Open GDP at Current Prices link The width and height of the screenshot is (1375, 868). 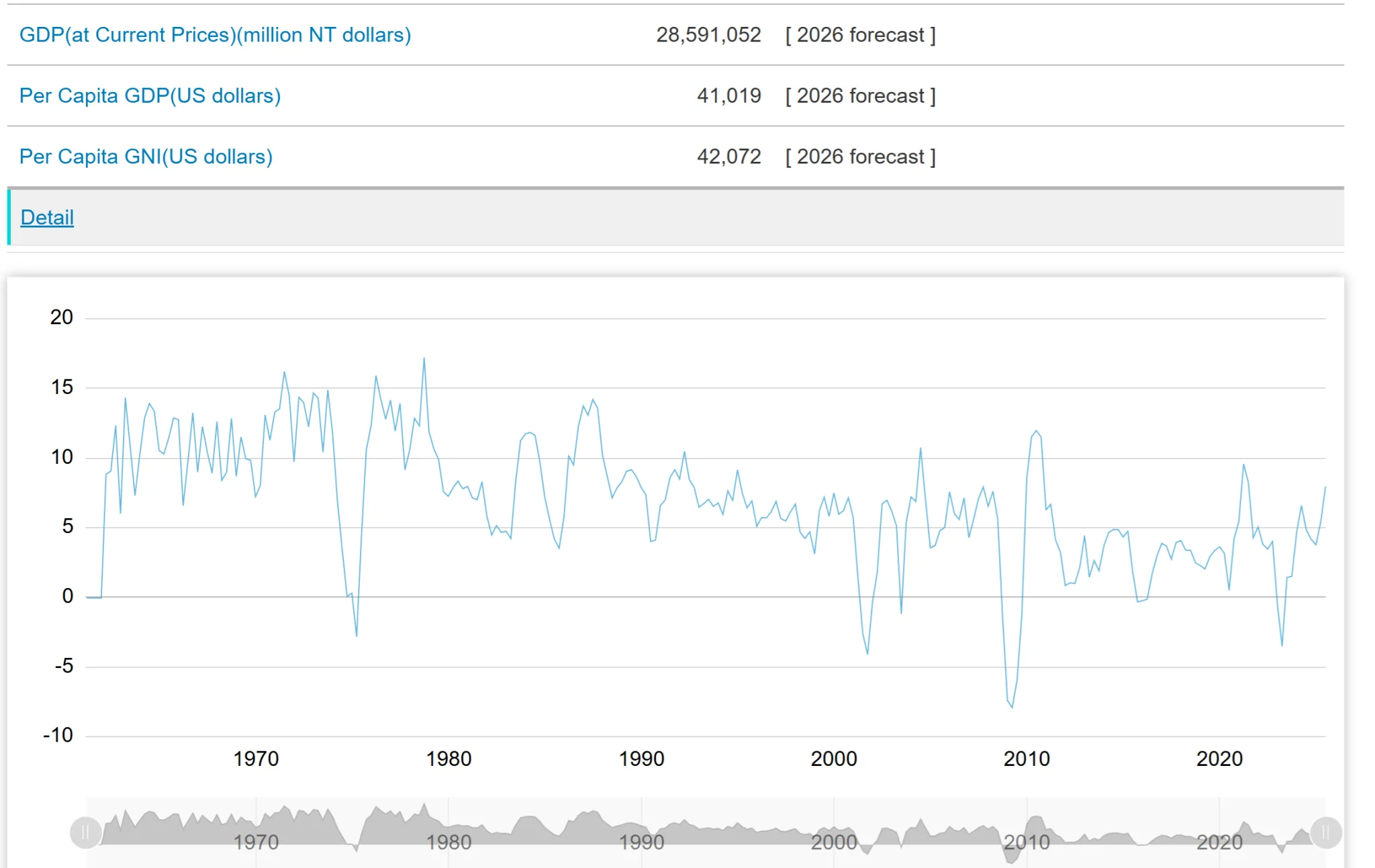tap(215, 35)
